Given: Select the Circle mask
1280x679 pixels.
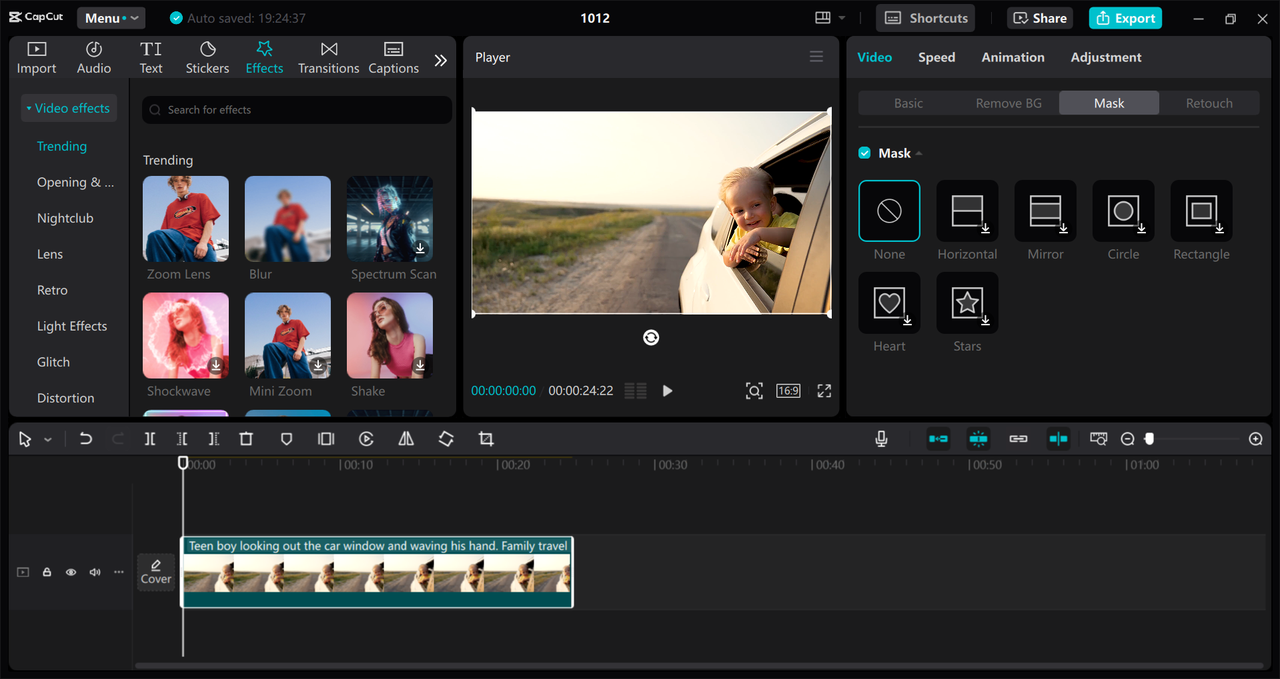Looking at the screenshot, I should point(1123,211).
